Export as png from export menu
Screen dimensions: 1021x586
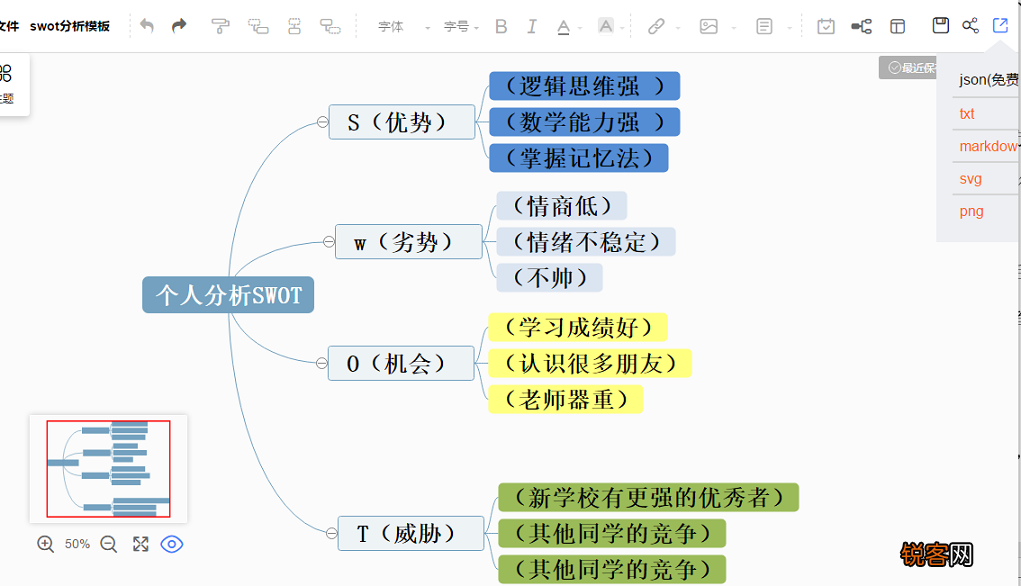pyautogui.click(x=971, y=211)
